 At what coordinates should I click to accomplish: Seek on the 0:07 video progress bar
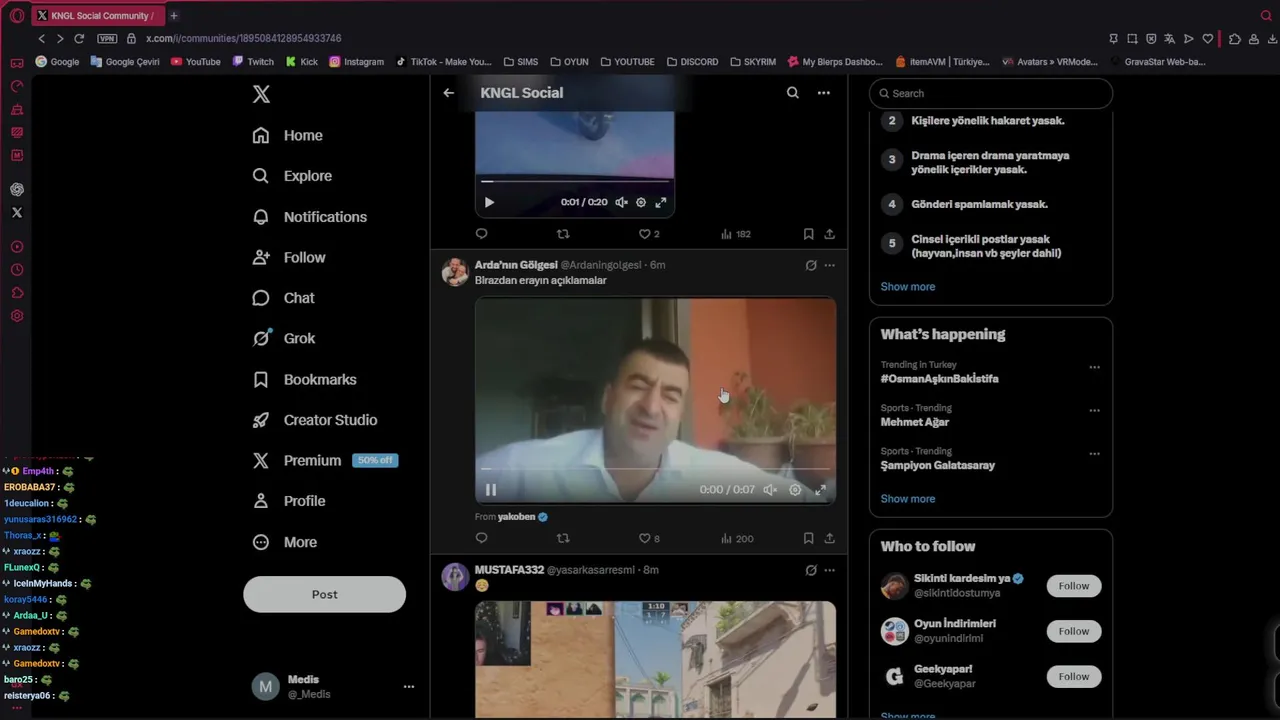coord(655,468)
